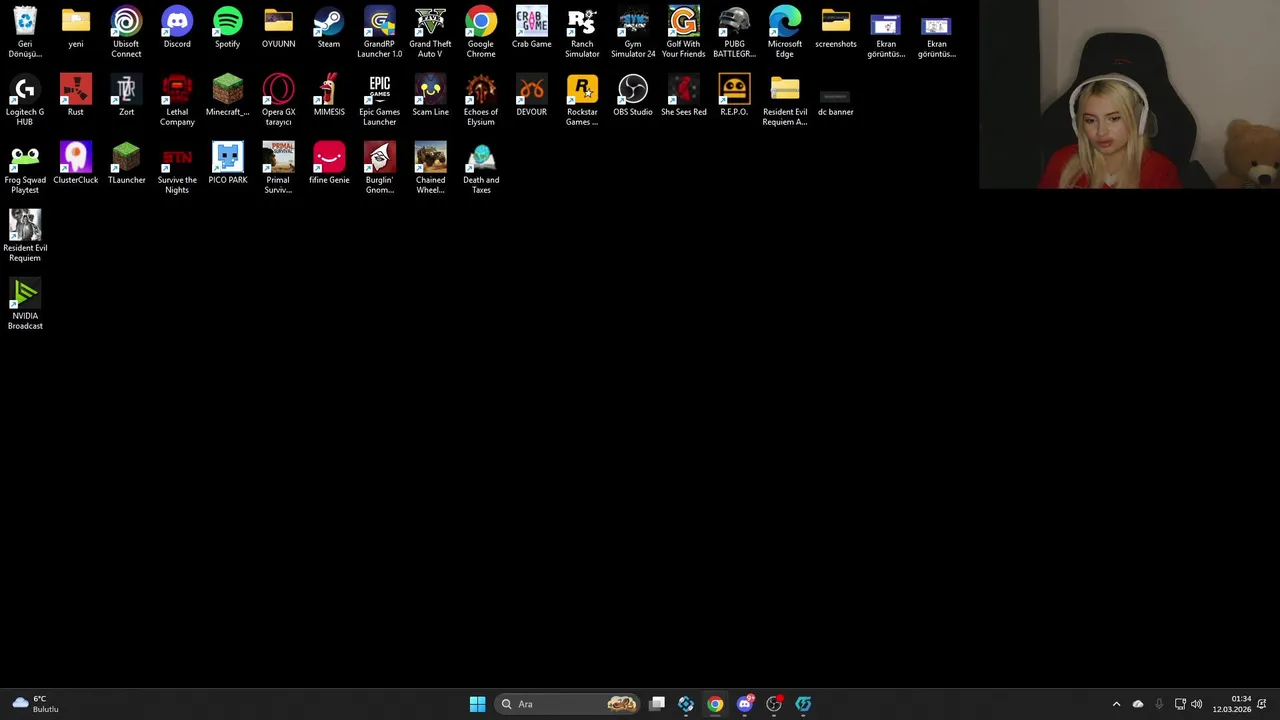This screenshot has height=720, width=1280.
Task: Select Golf With Your Friends icon
Action: coord(683,32)
